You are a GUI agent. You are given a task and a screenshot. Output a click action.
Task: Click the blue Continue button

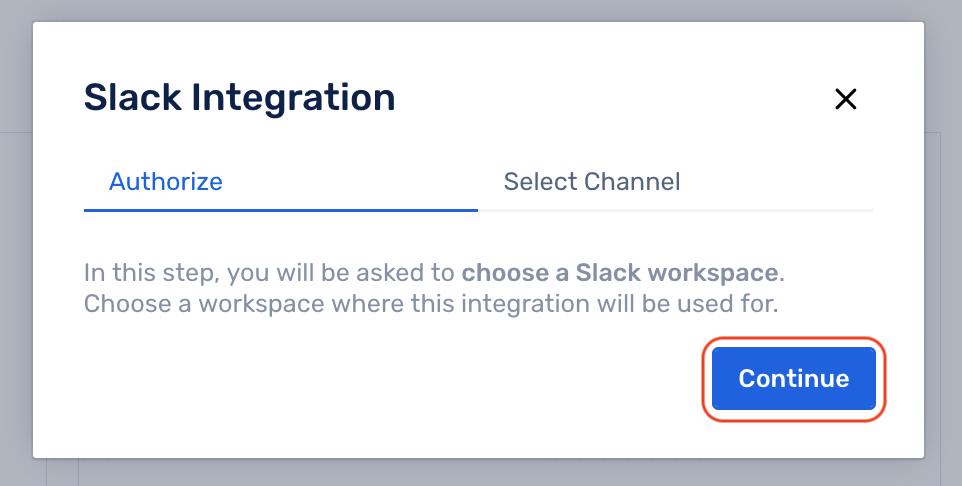click(794, 379)
